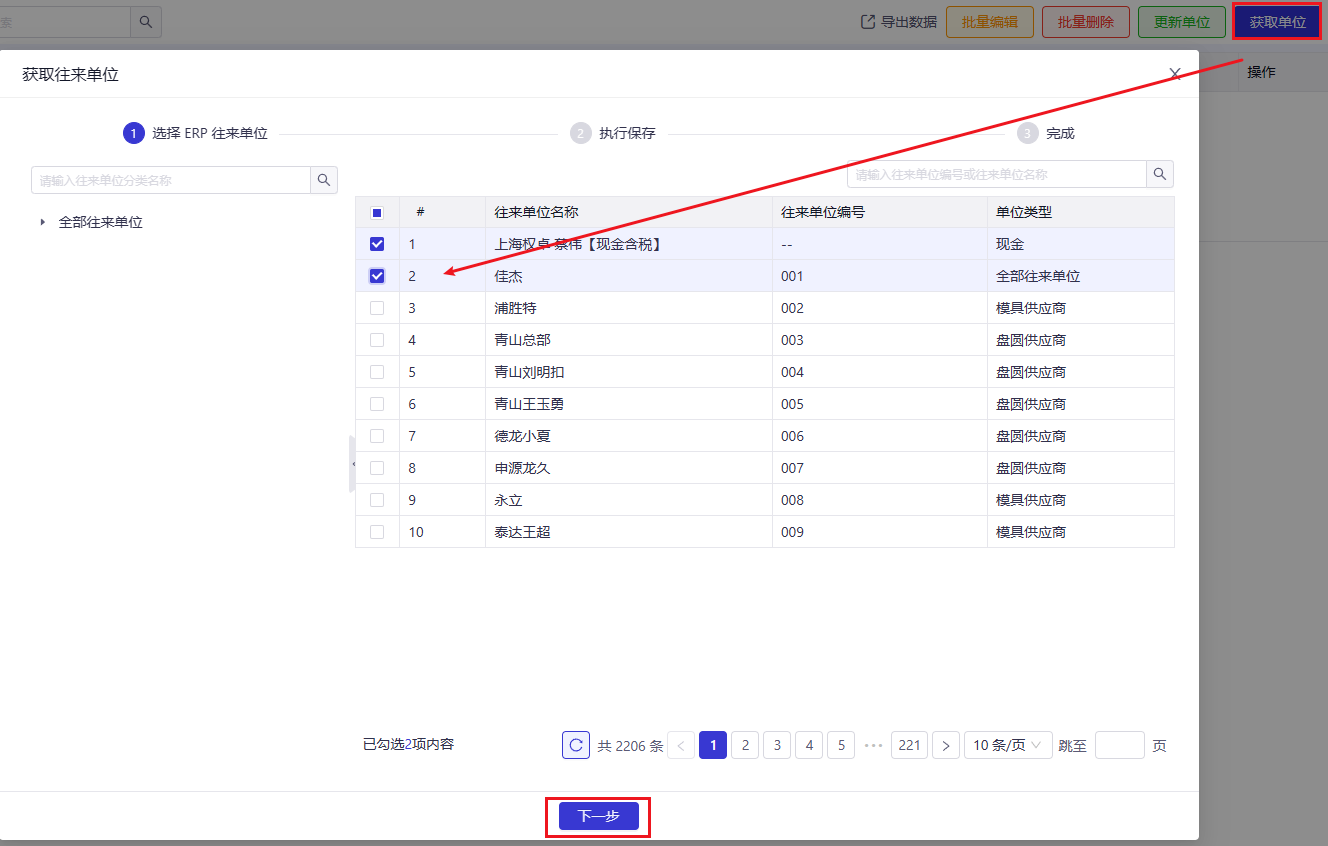Go to page 221
This screenshot has width=1328, height=846.
click(x=909, y=745)
